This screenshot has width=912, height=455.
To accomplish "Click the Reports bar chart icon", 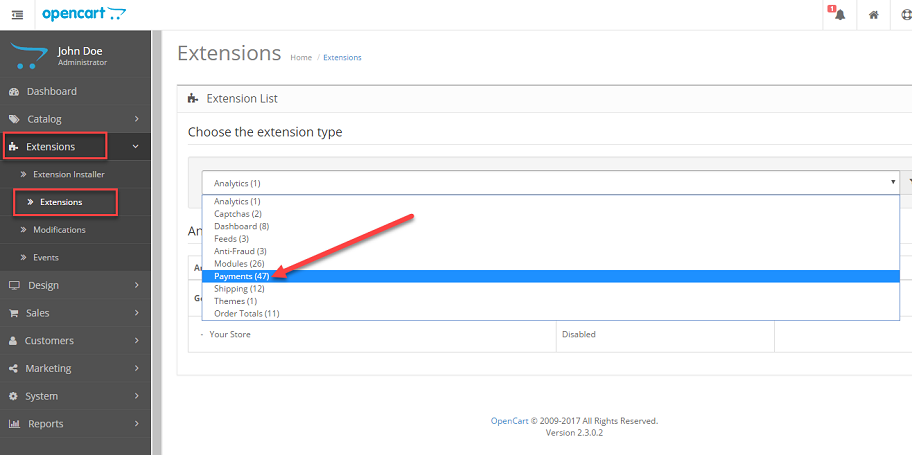I will pos(14,424).
